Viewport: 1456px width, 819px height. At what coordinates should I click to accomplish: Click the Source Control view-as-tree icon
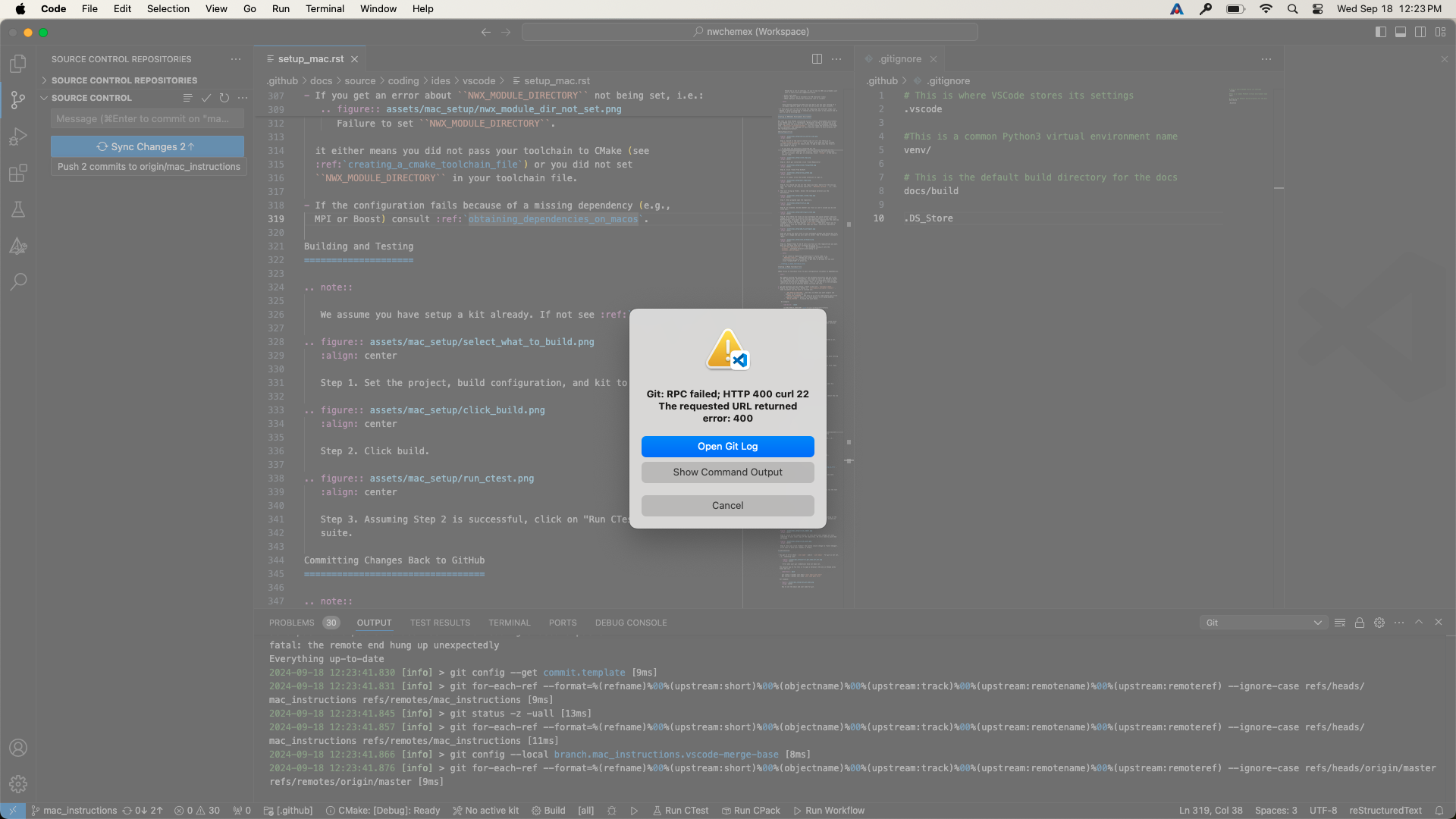coord(187,98)
